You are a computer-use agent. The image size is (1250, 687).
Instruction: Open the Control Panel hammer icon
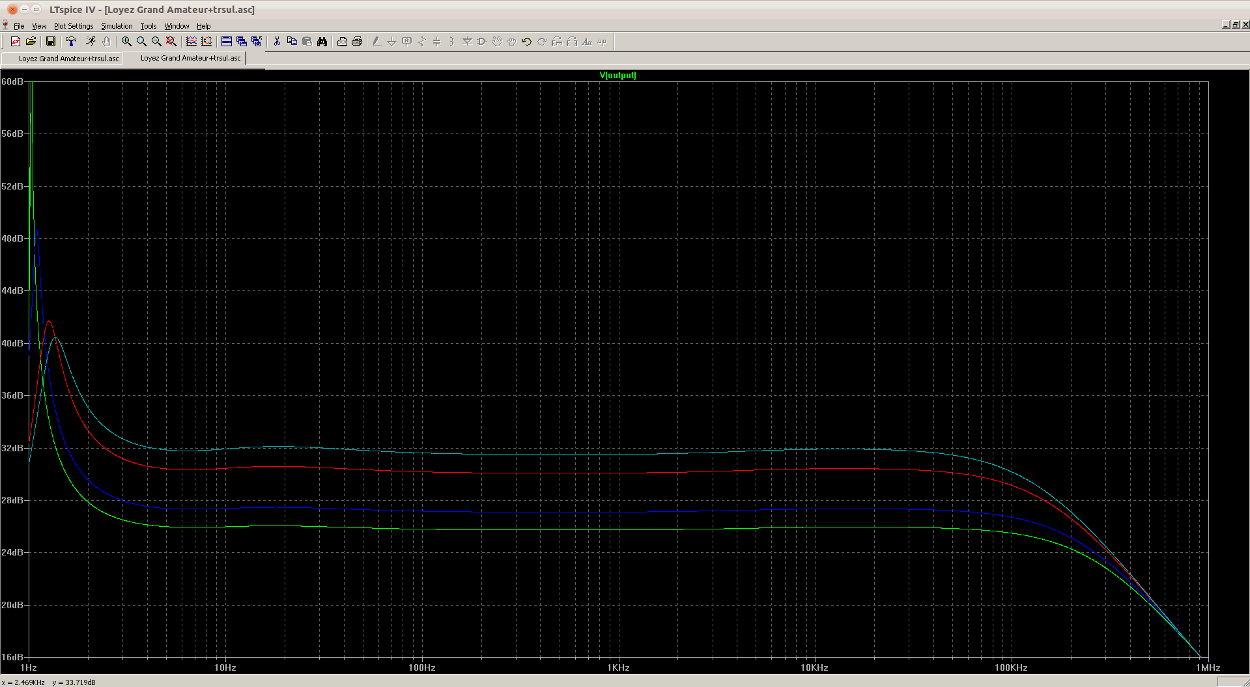point(71,41)
